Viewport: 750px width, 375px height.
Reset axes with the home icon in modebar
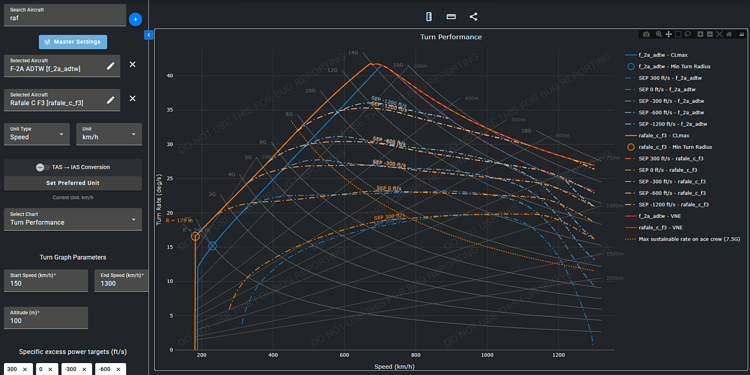729,34
